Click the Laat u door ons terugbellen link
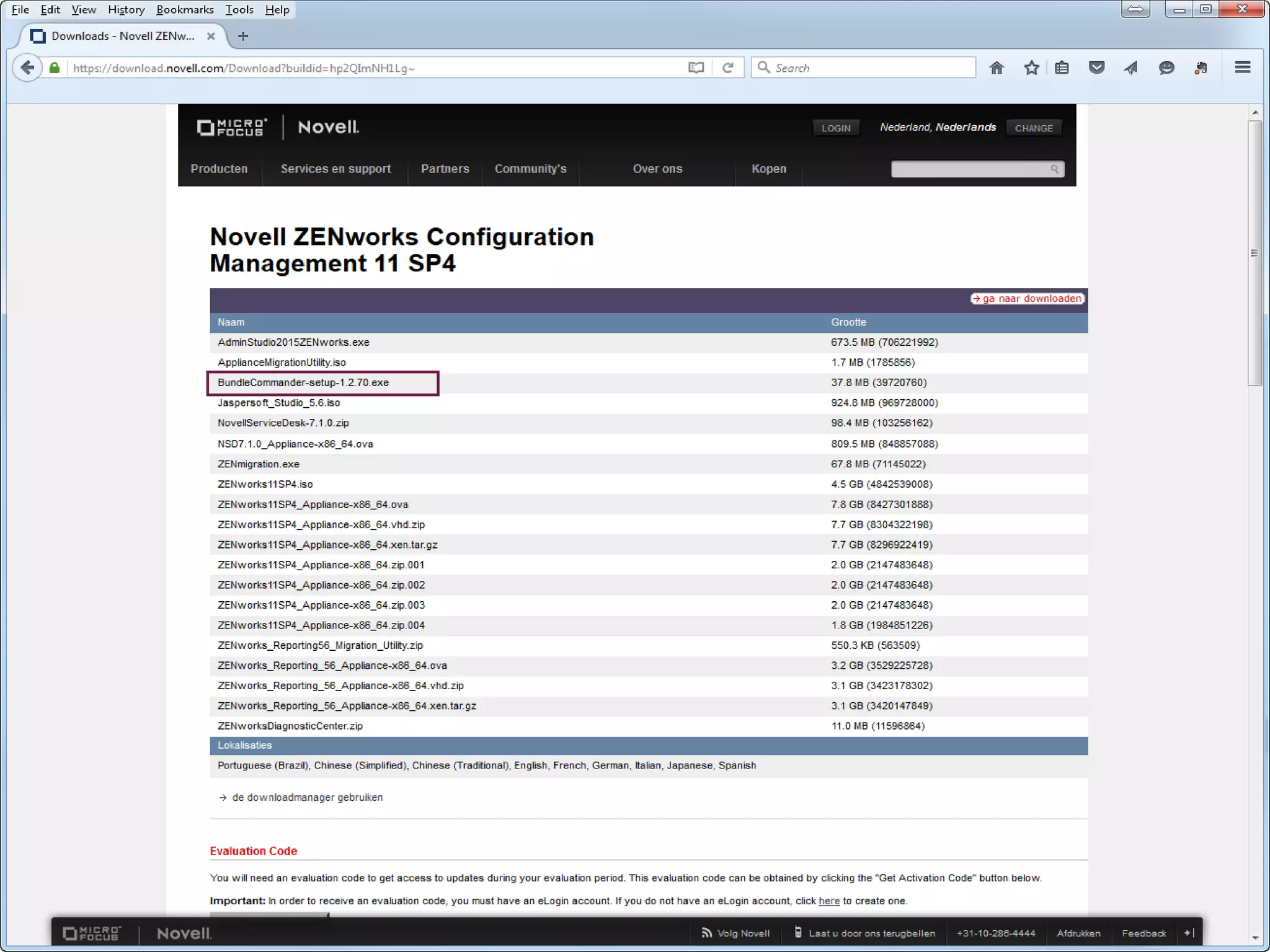 871,933
